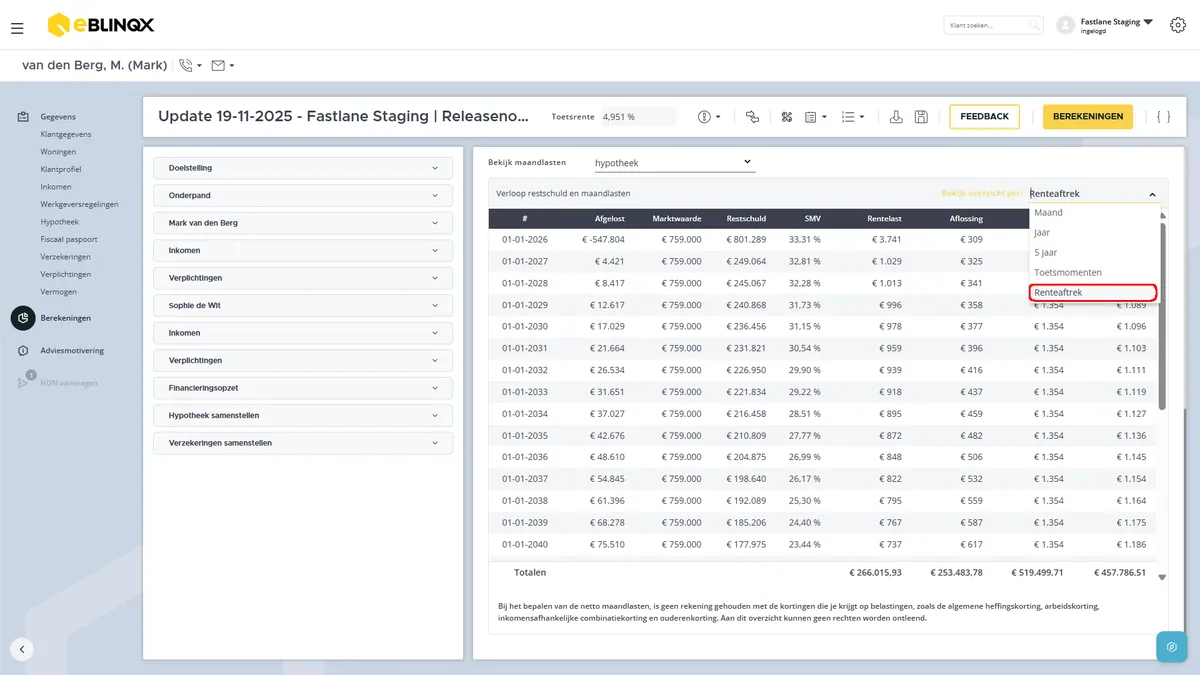
Task: Open Klantgegevens in the sidebar
Action: (x=66, y=134)
